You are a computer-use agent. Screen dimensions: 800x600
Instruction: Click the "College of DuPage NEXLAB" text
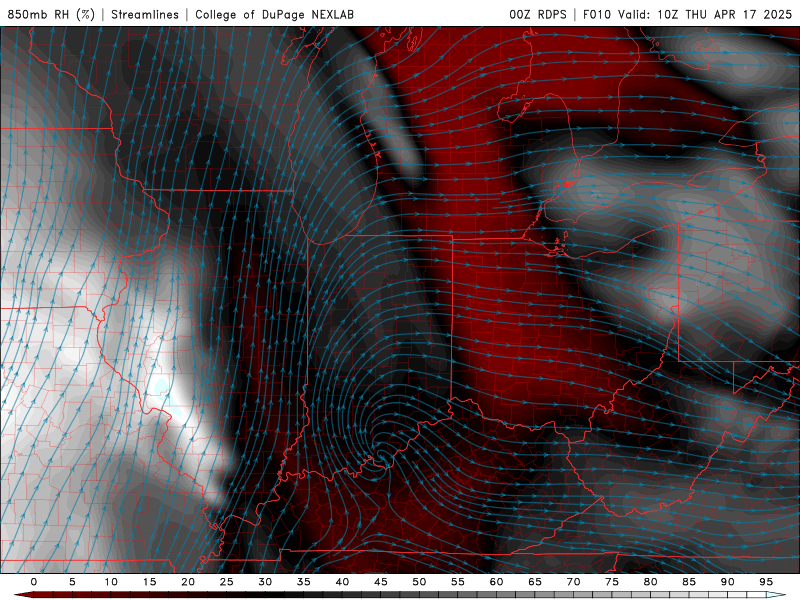tap(274, 14)
